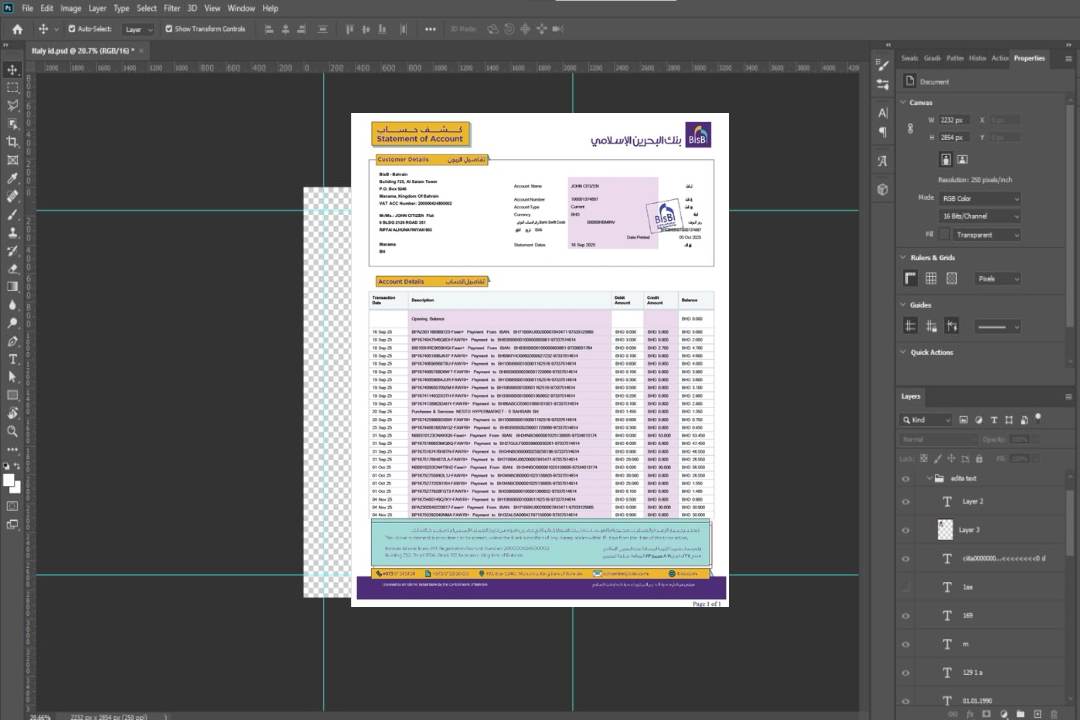
Task: Set canvas to portrait orientation
Action: [946, 159]
